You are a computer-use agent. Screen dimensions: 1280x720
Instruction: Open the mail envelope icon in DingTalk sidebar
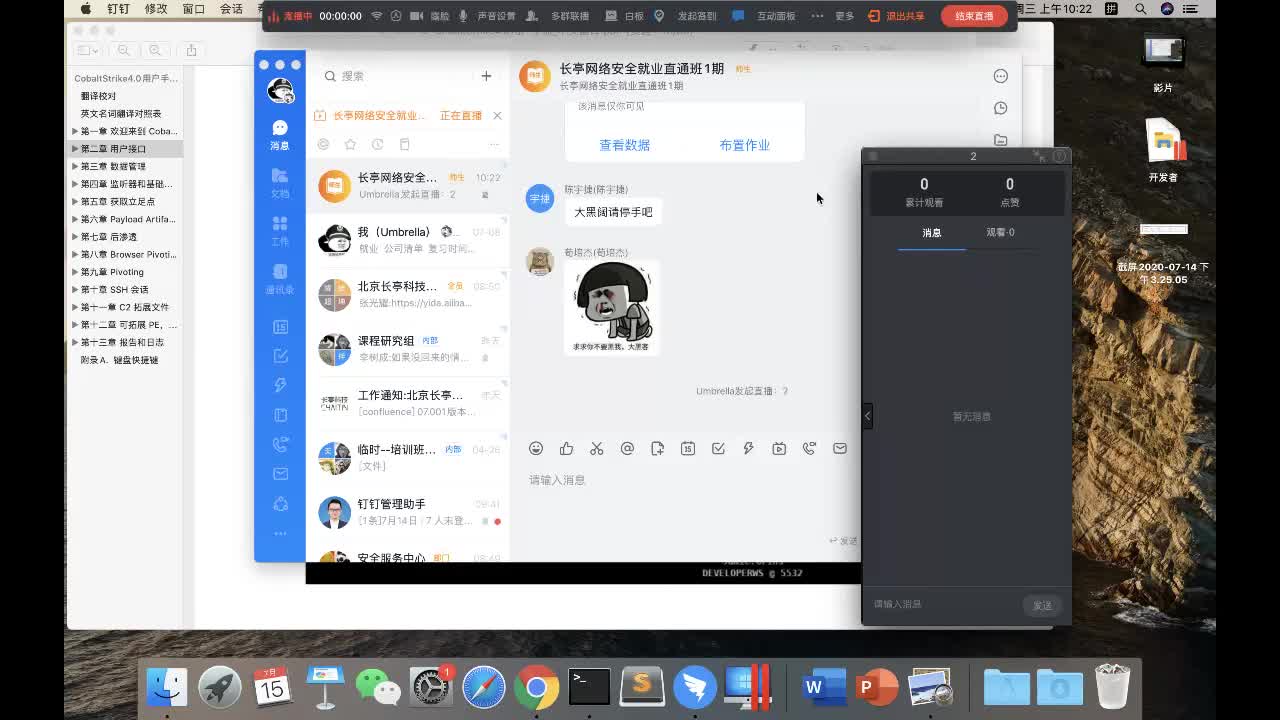point(280,474)
